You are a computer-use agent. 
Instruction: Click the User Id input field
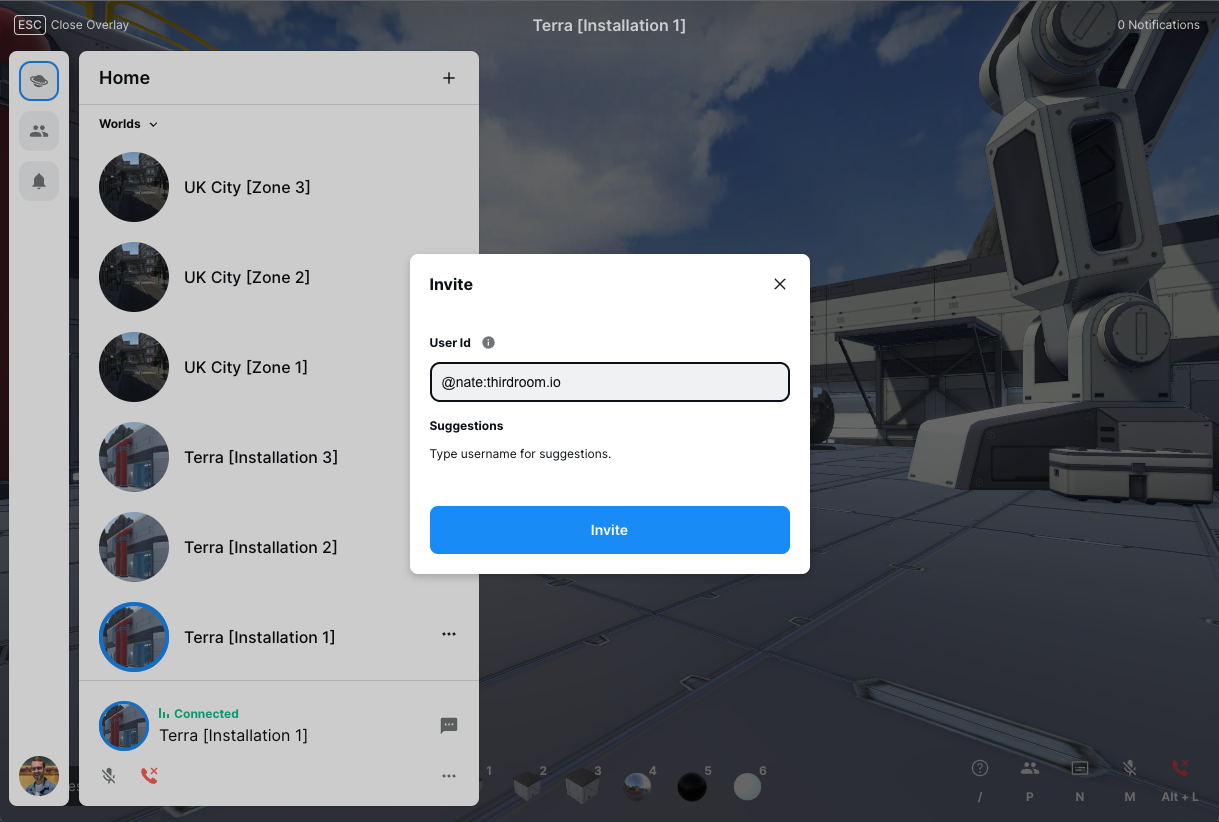coord(609,382)
